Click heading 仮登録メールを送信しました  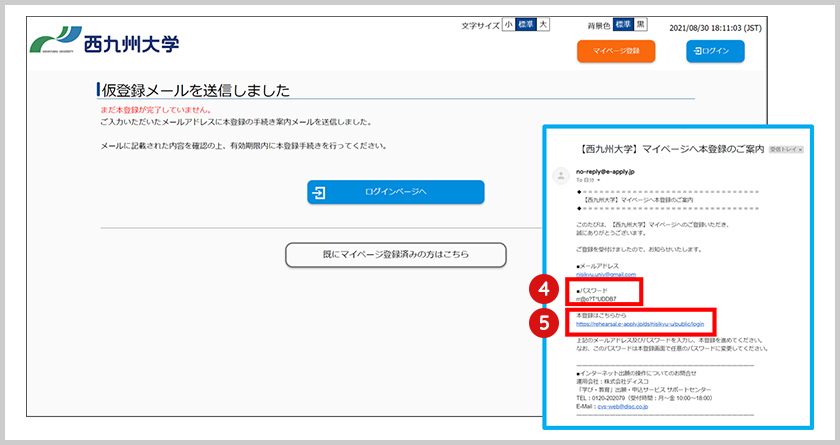[x=196, y=90]
